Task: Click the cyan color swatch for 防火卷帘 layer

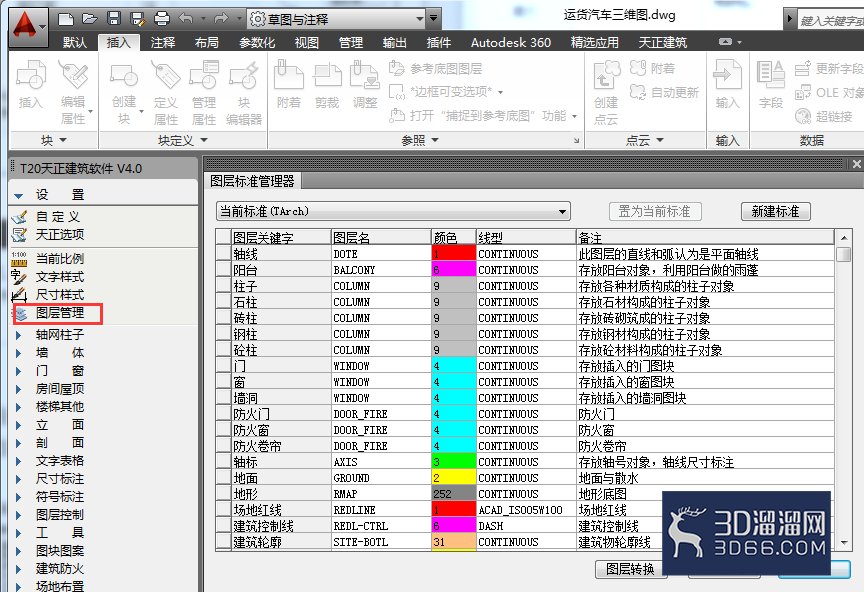Action: pos(453,445)
